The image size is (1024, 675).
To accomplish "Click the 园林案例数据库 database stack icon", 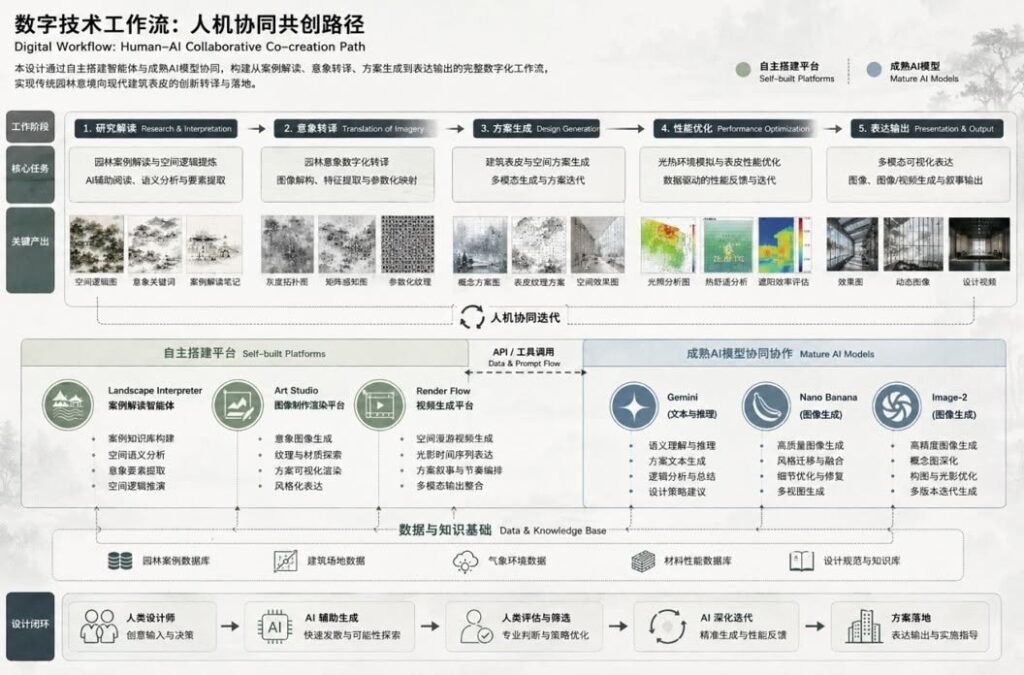I will pyautogui.click(x=120, y=561).
